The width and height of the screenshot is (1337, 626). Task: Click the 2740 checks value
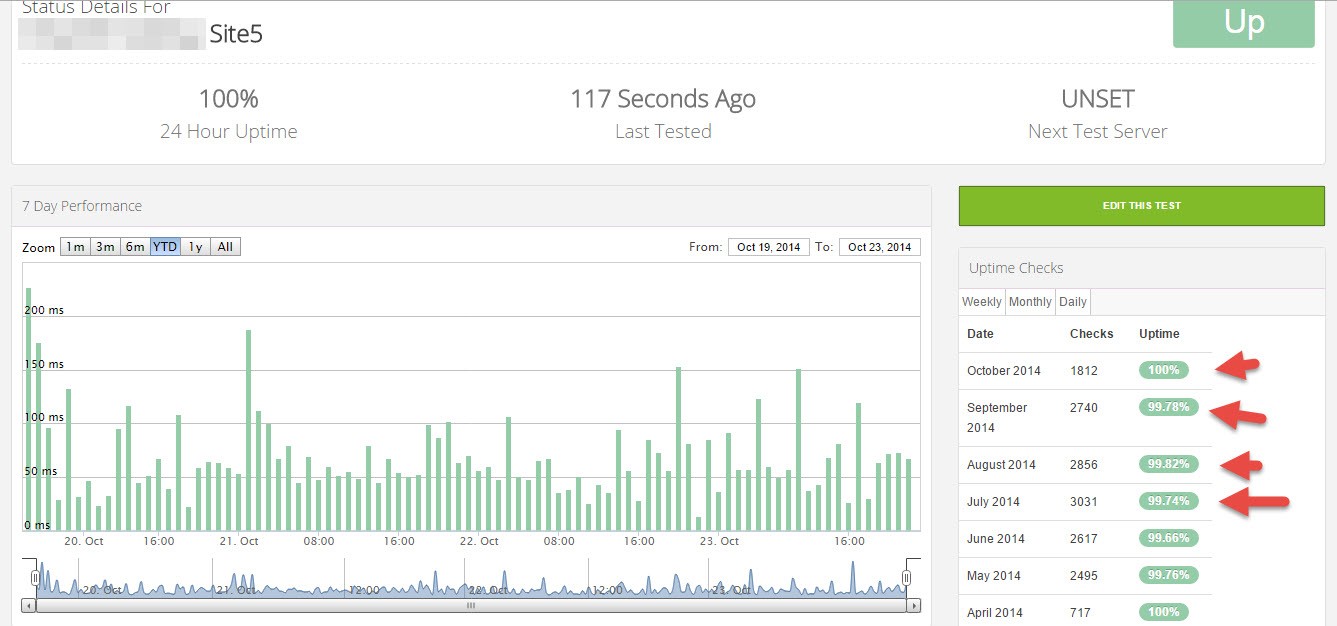pos(1084,408)
